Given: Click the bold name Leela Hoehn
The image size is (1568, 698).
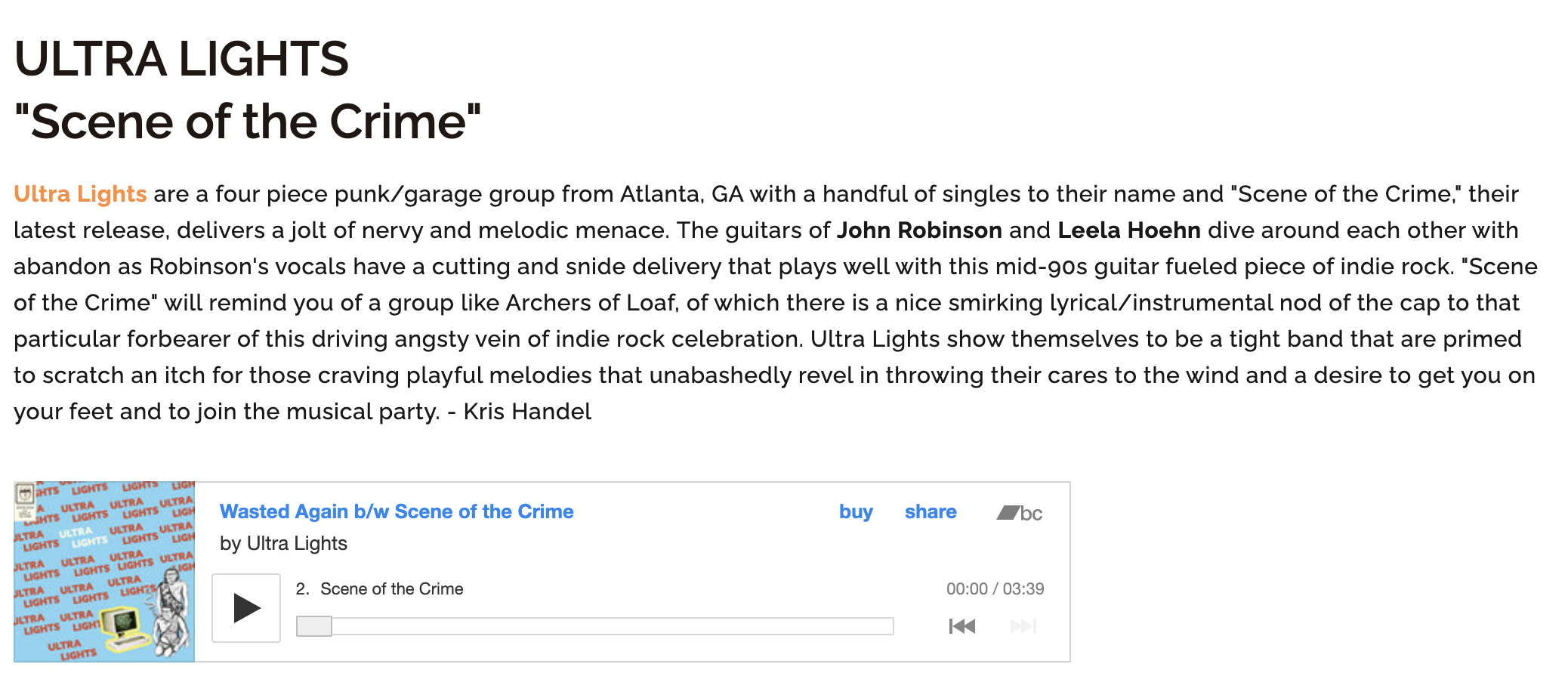Looking at the screenshot, I should point(1129,230).
